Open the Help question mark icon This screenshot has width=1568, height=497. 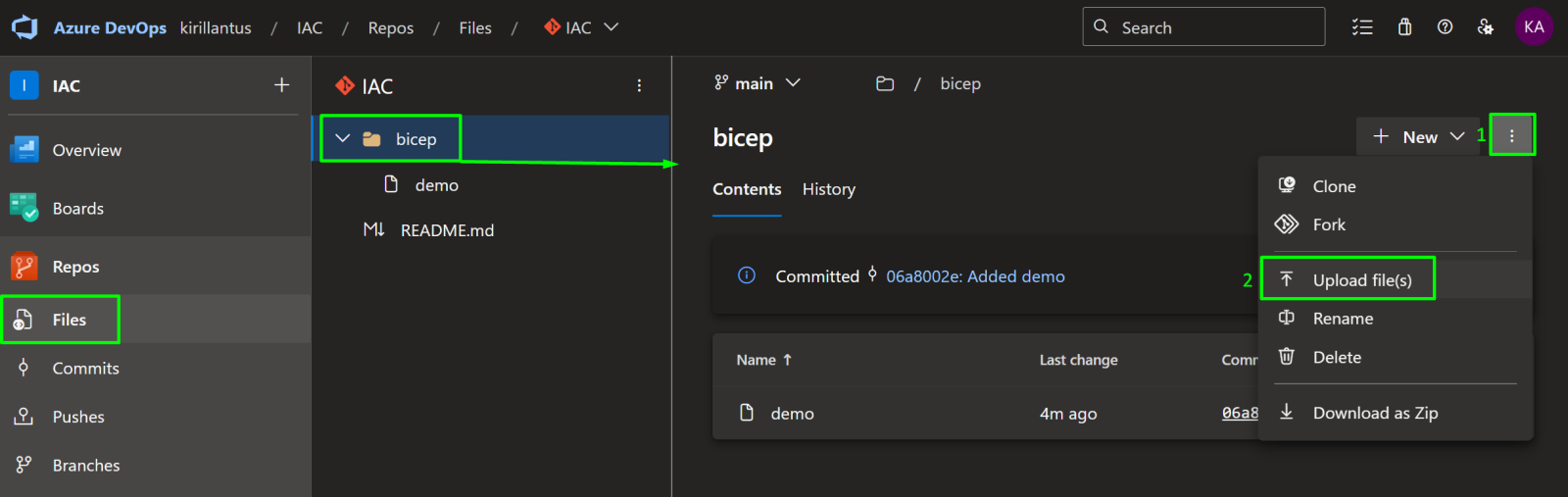point(1445,27)
